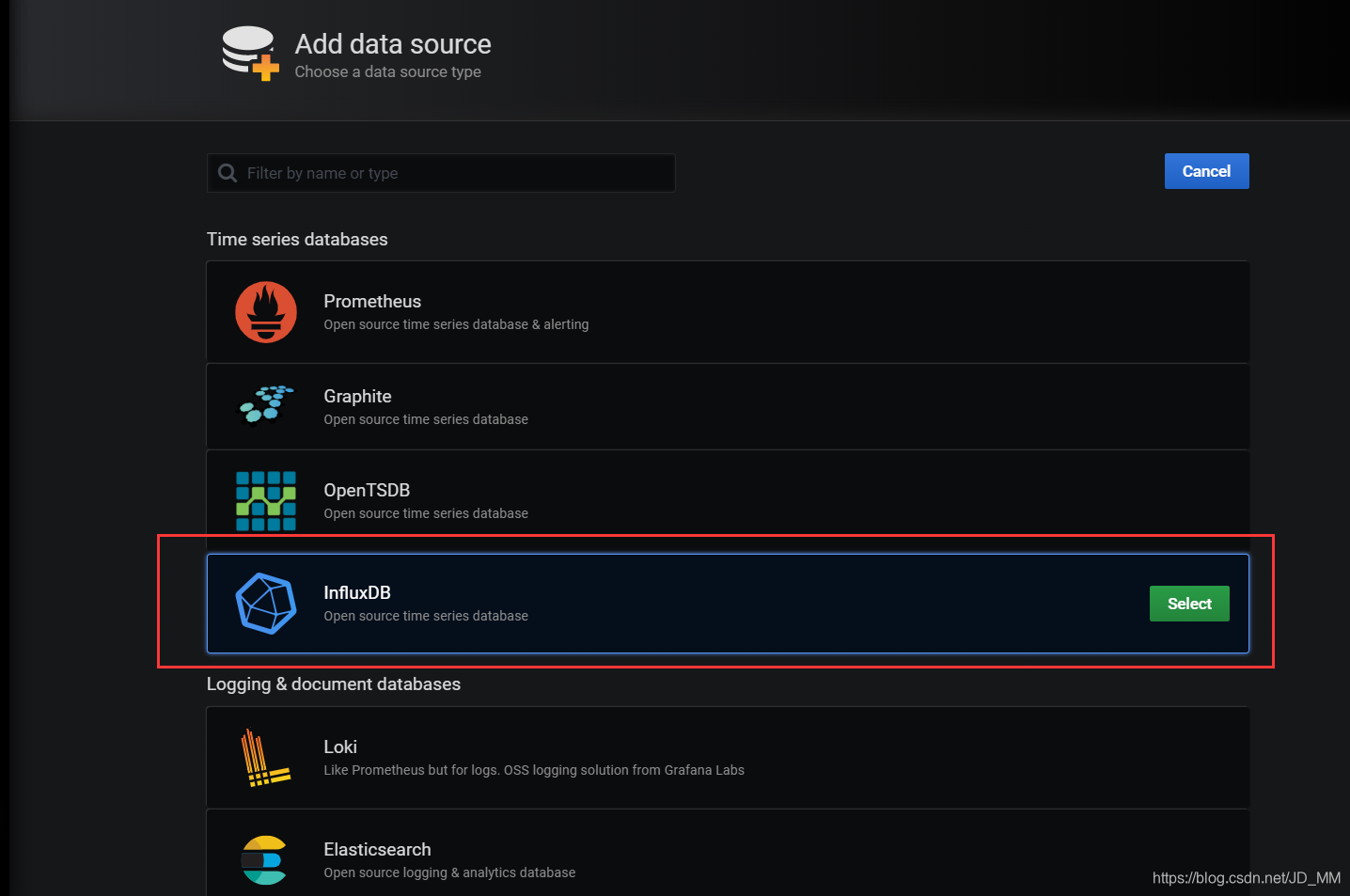Screen dimensions: 1350x896
Task: Click the InfluxDB polygon logo icon
Action: [x=266, y=604]
